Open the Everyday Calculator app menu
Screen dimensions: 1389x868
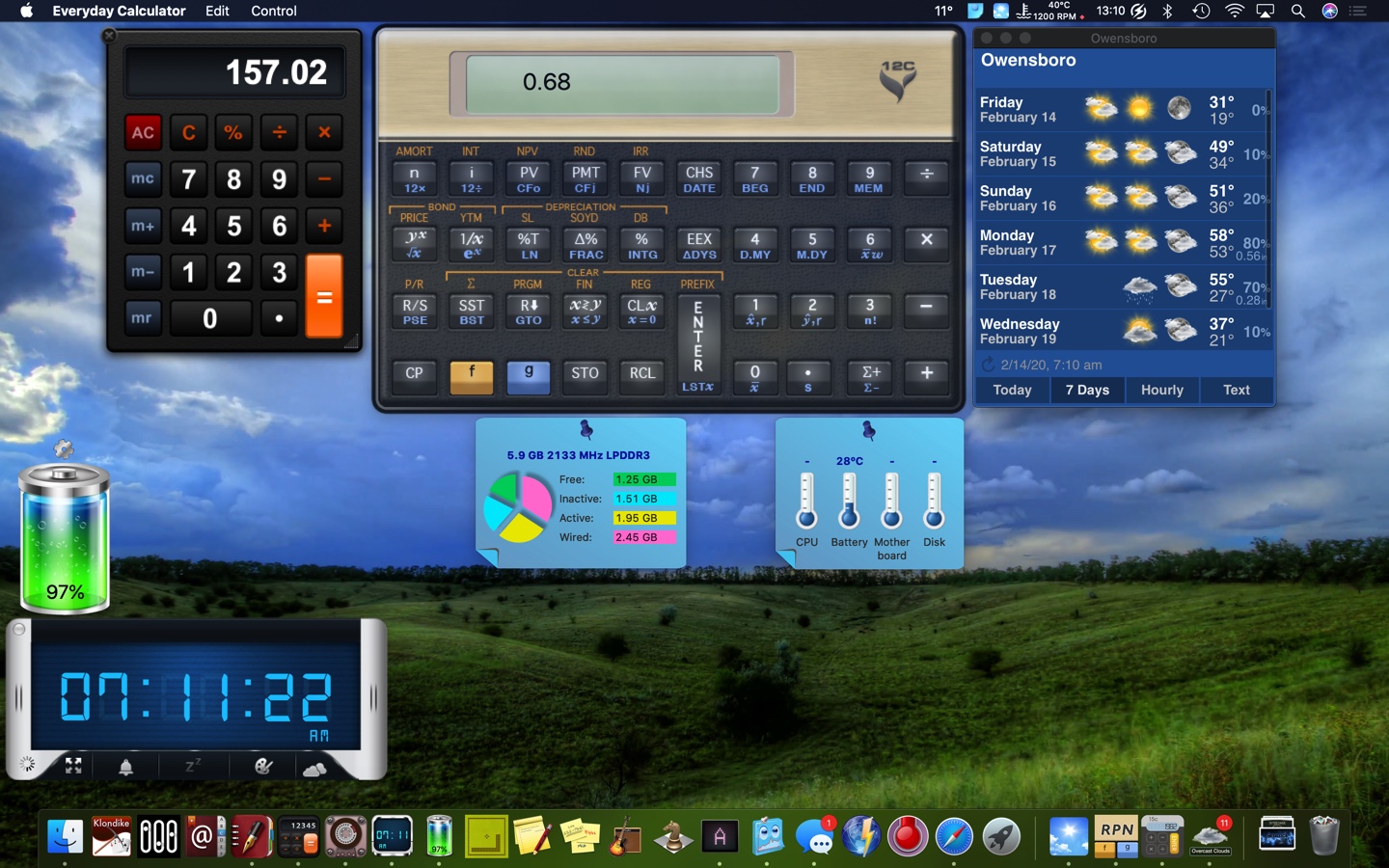point(119,11)
